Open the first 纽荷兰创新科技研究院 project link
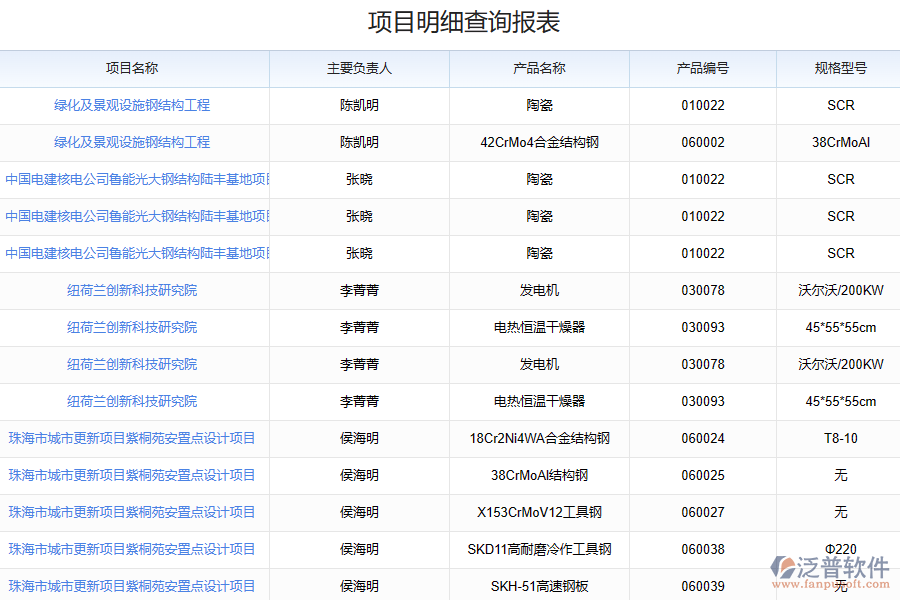The image size is (900, 600). click(132, 290)
